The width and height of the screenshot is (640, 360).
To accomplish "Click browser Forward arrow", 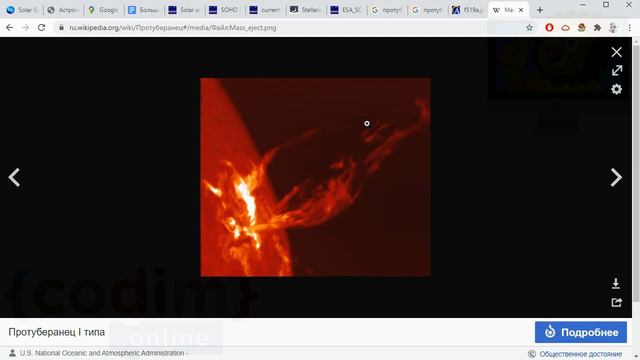I will (25, 27).
